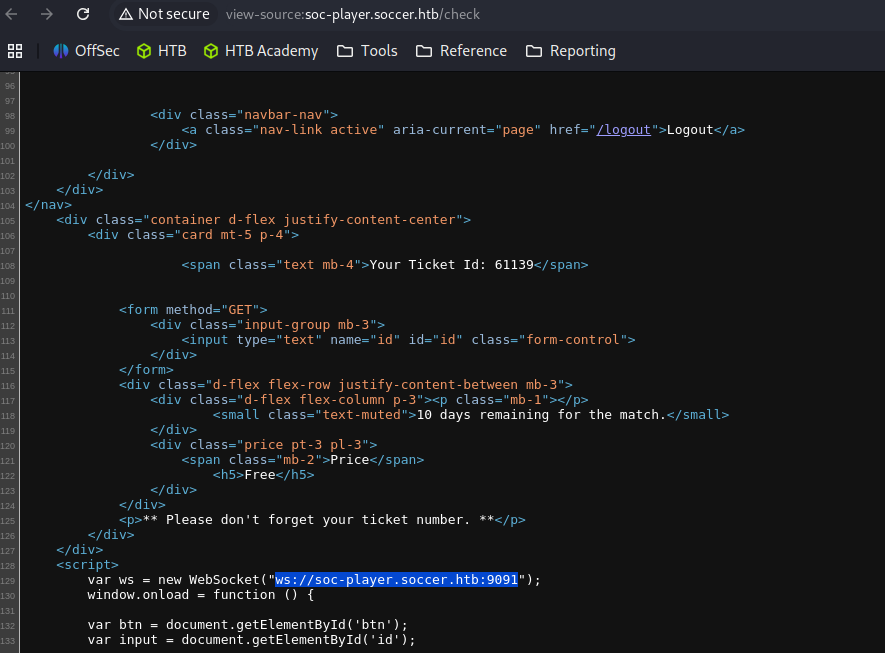Go back with the browser back arrow
The width and height of the screenshot is (885, 653).
point(11,14)
